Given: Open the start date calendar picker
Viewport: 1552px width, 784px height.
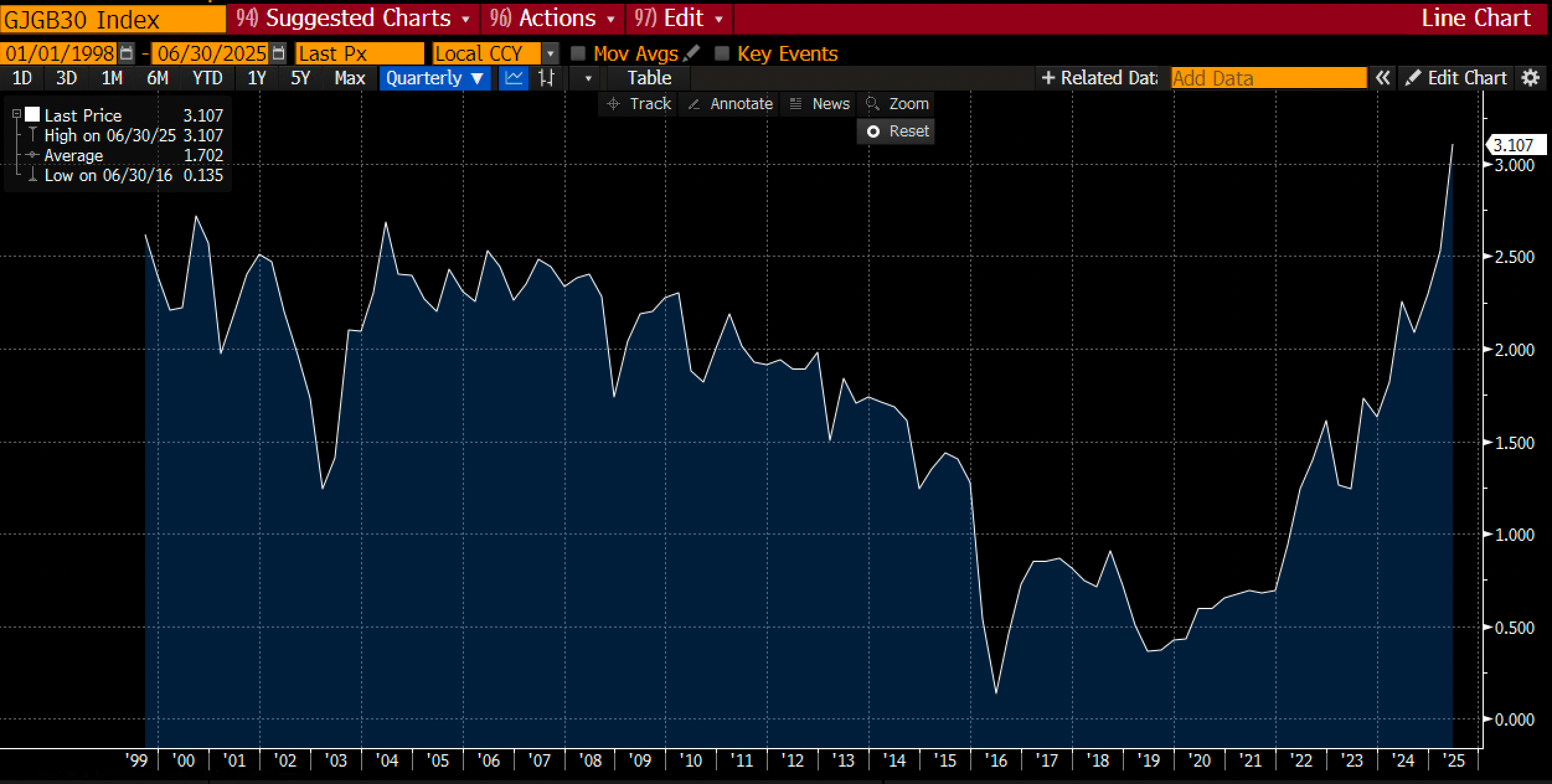Looking at the screenshot, I should point(127,53).
